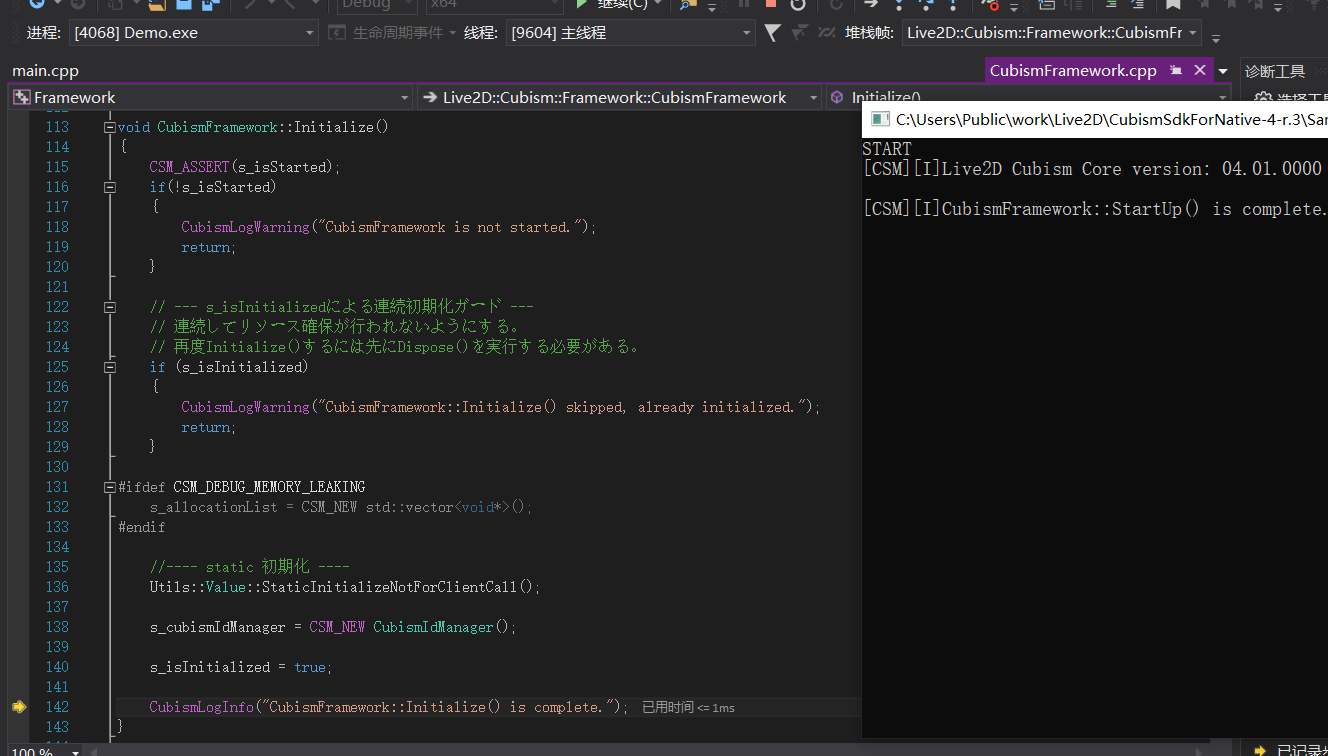
Task: Open the Framework project scope combo box
Action: [x=404, y=98]
